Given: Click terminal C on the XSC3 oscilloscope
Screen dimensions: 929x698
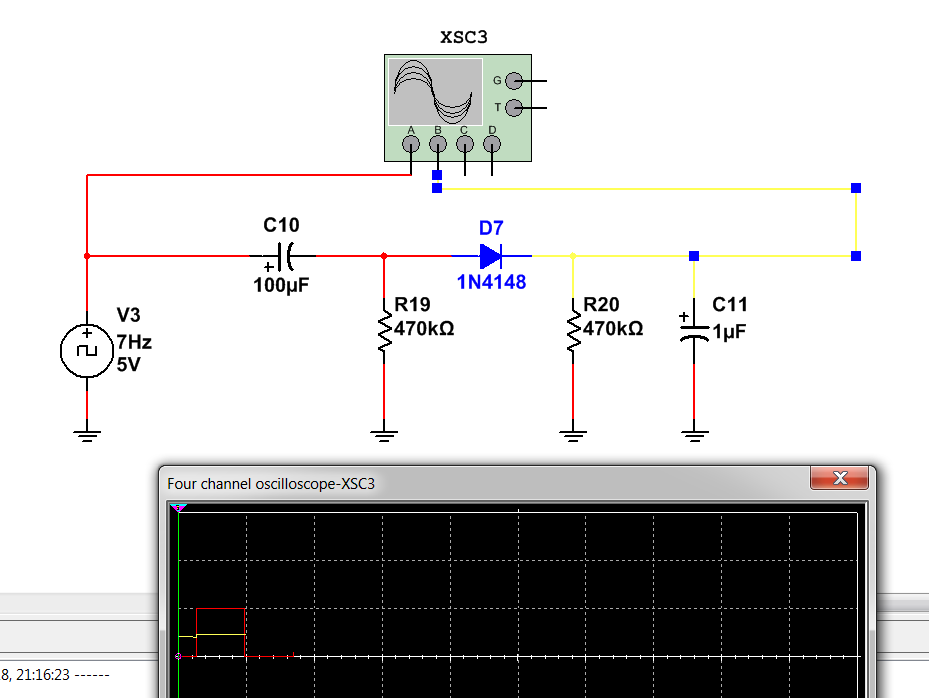Looking at the screenshot, I should coord(465,144).
